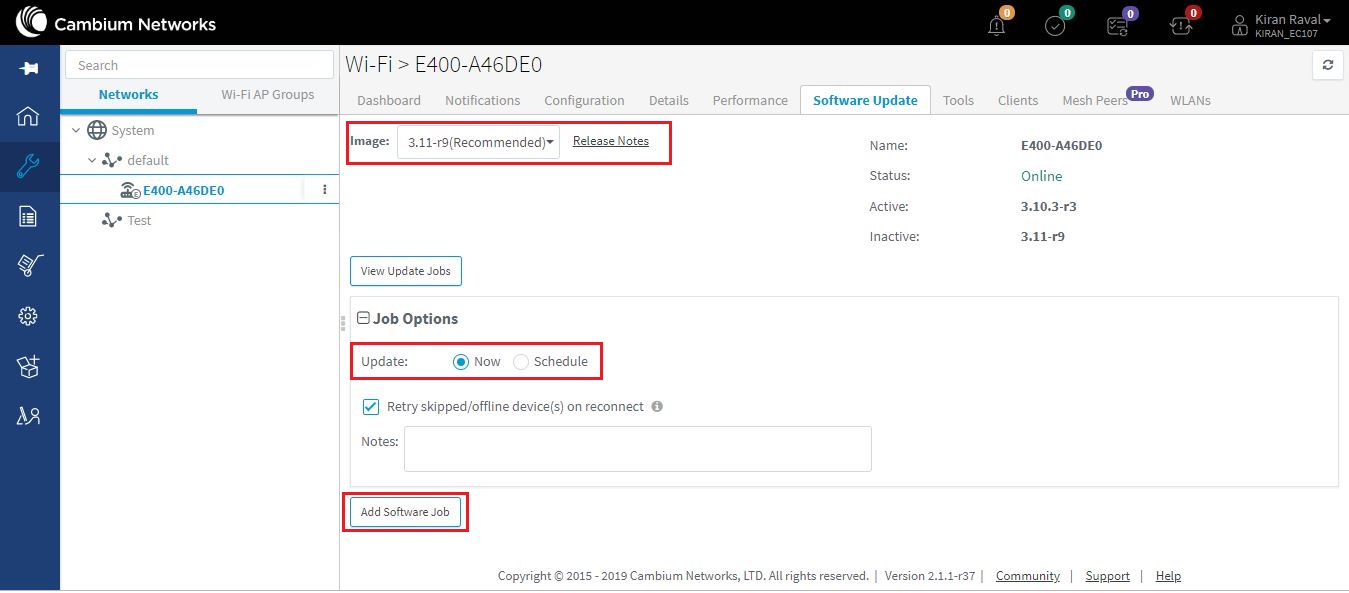Open the alarms bell icon
The image size is (1349, 593).
click(x=997, y=26)
